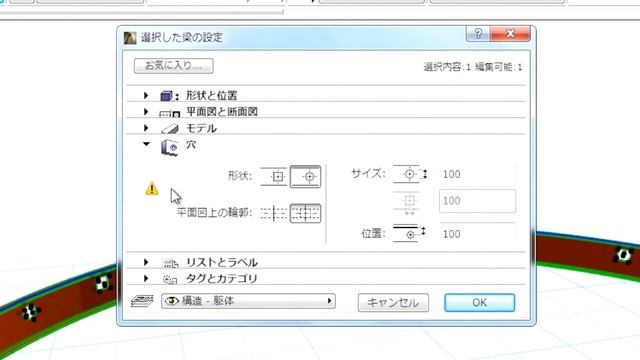The height and width of the screenshot is (360, 640).
Task: Edit the サイズ value 100
Action: [477, 174]
